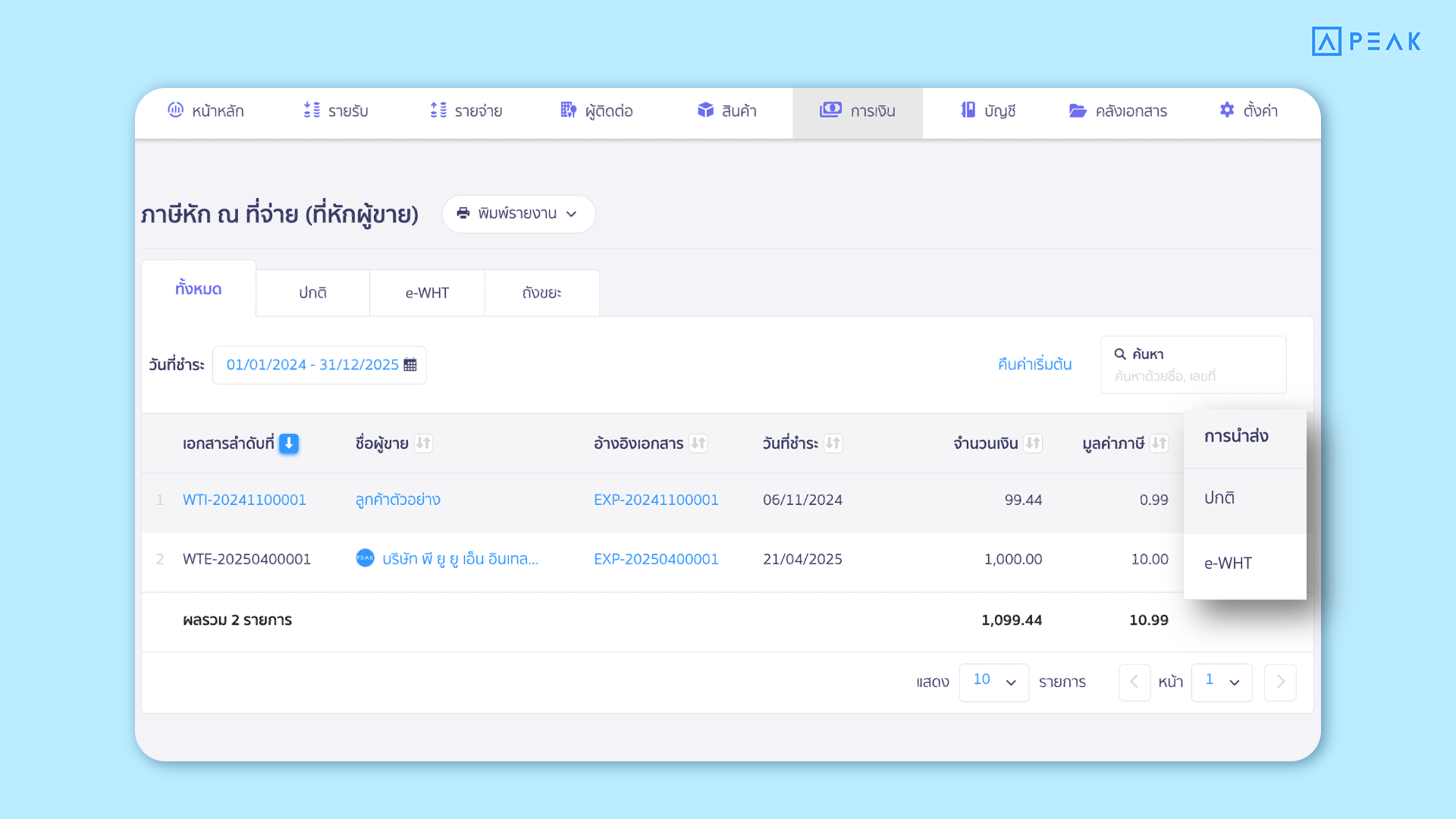Sort by document number using blue arrow icon
Screen dimensions: 1456x819
(289, 444)
